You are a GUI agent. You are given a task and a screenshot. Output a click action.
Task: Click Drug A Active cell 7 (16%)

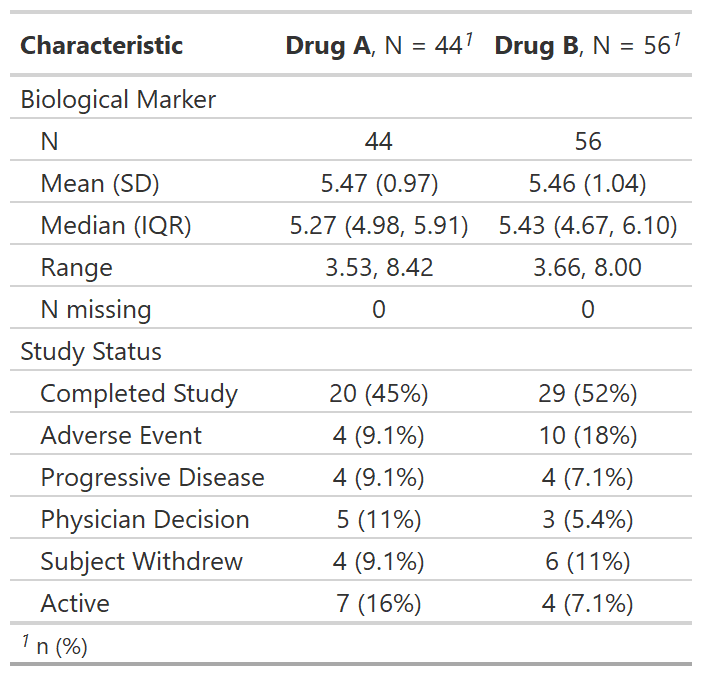tap(378, 603)
